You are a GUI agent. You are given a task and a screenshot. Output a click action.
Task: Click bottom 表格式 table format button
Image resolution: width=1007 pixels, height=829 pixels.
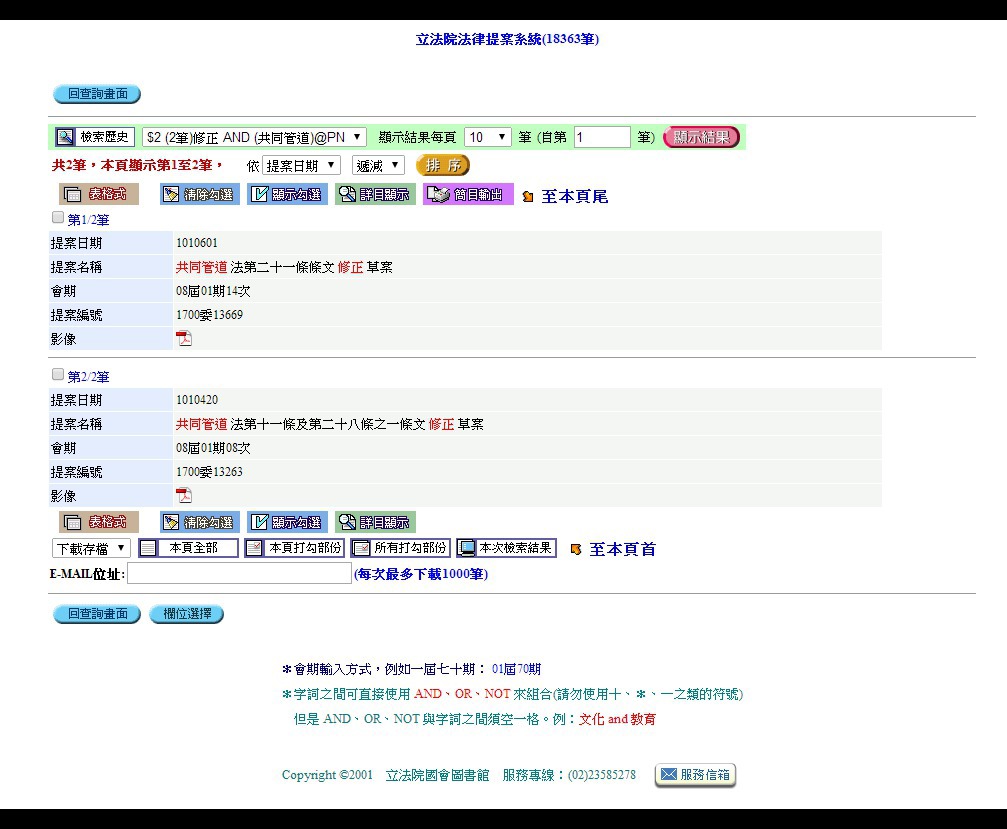pyautogui.click(x=99, y=522)
